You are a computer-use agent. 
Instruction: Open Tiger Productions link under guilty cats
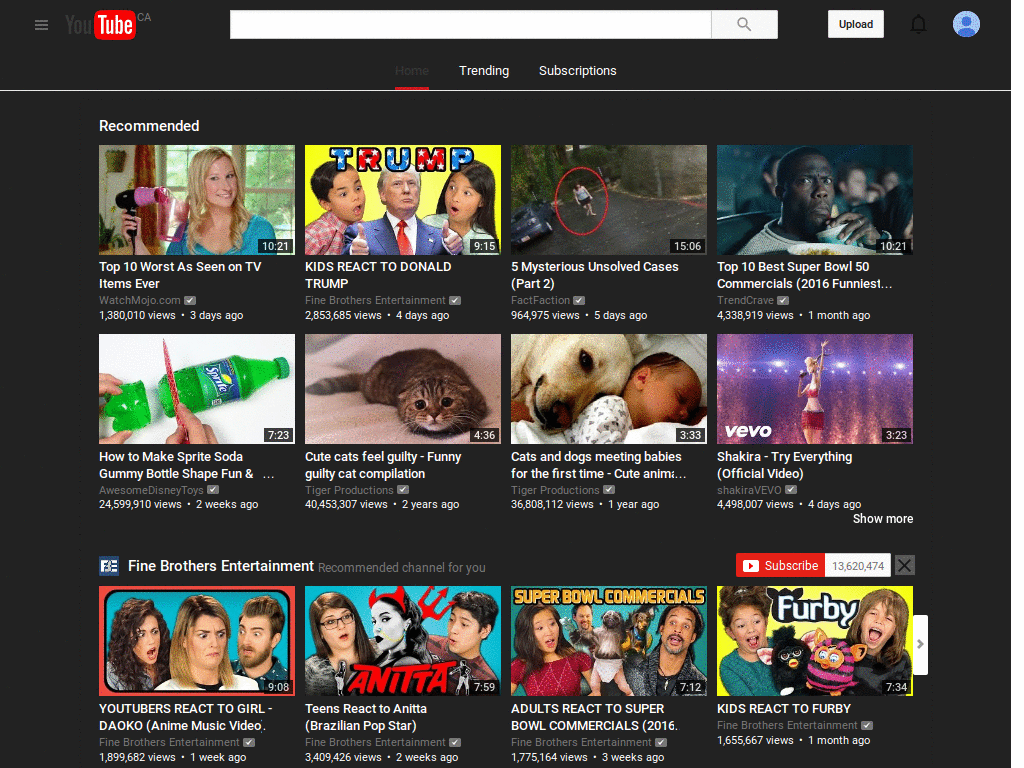coord(349,490)
